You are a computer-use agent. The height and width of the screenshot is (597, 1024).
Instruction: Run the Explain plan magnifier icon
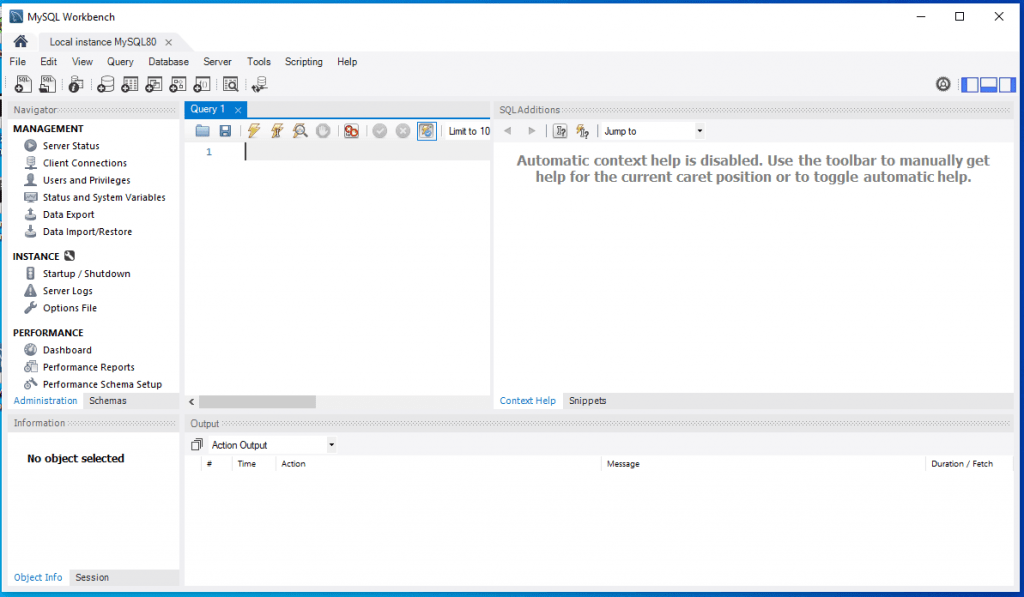[300, 130]
